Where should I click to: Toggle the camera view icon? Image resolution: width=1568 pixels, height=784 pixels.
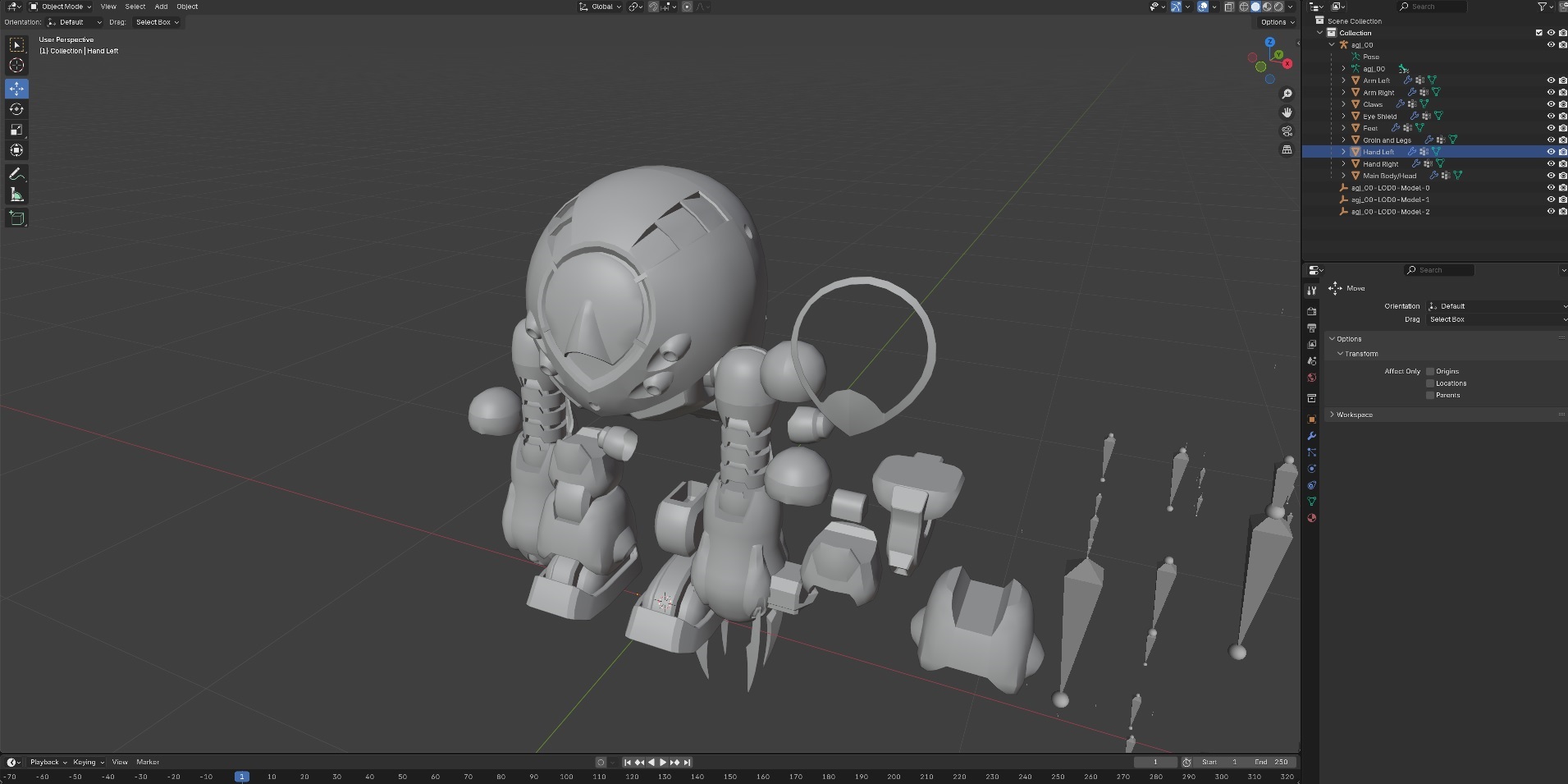coord(1287,131)
